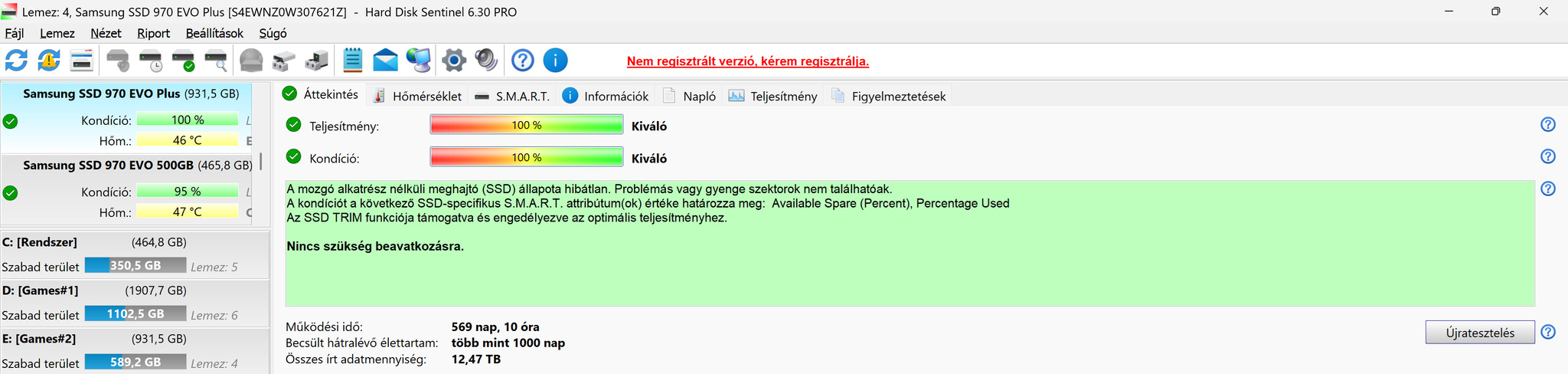Switch to the Információk tab

pos(606,96)
